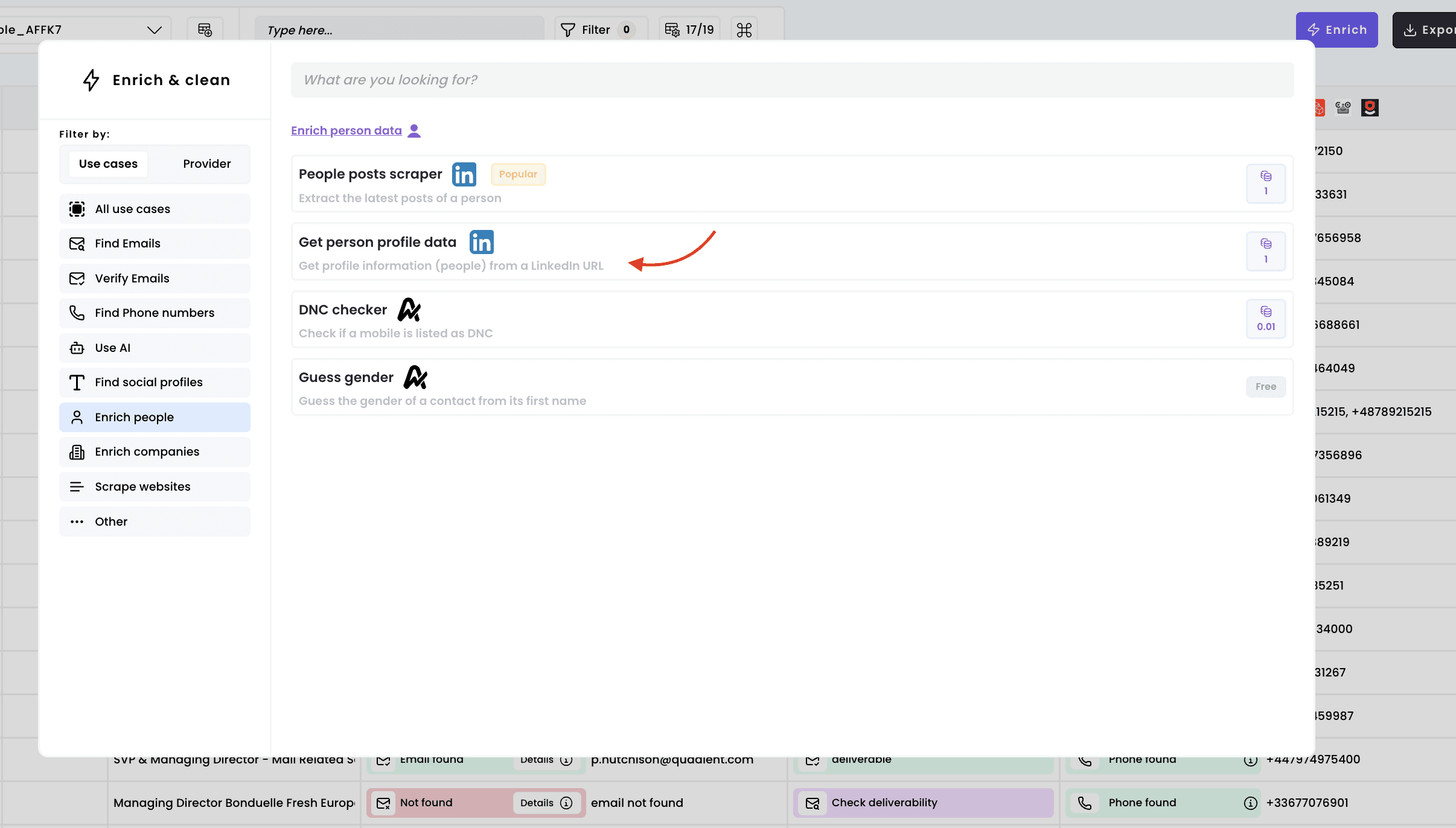Screen dimensions: 1456x828
Task: Click the add table column icon
Action: [205, 30]
